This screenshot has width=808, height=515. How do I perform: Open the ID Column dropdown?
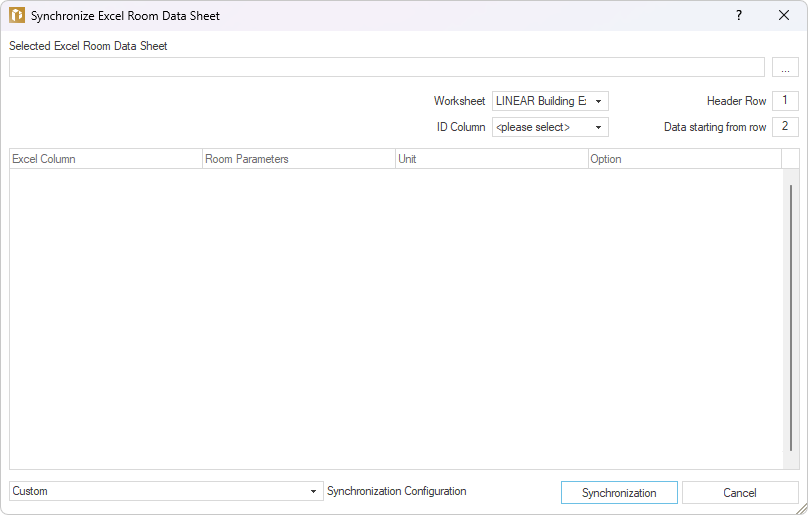(550, 127)
